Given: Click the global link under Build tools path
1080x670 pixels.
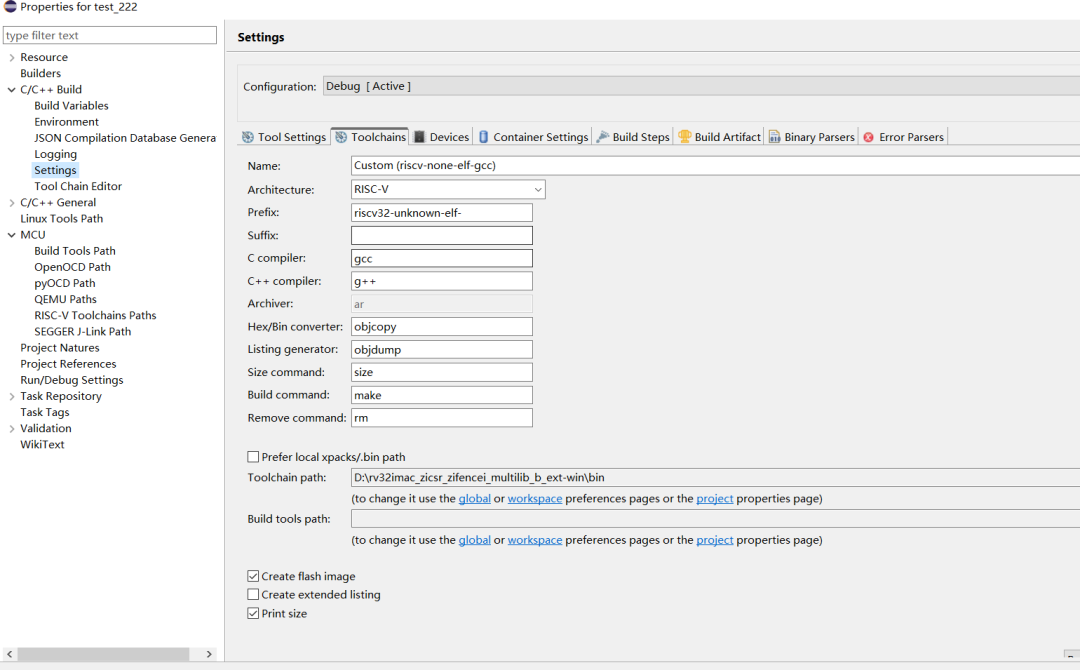Looking at the screenshot, I should point(475,540).
